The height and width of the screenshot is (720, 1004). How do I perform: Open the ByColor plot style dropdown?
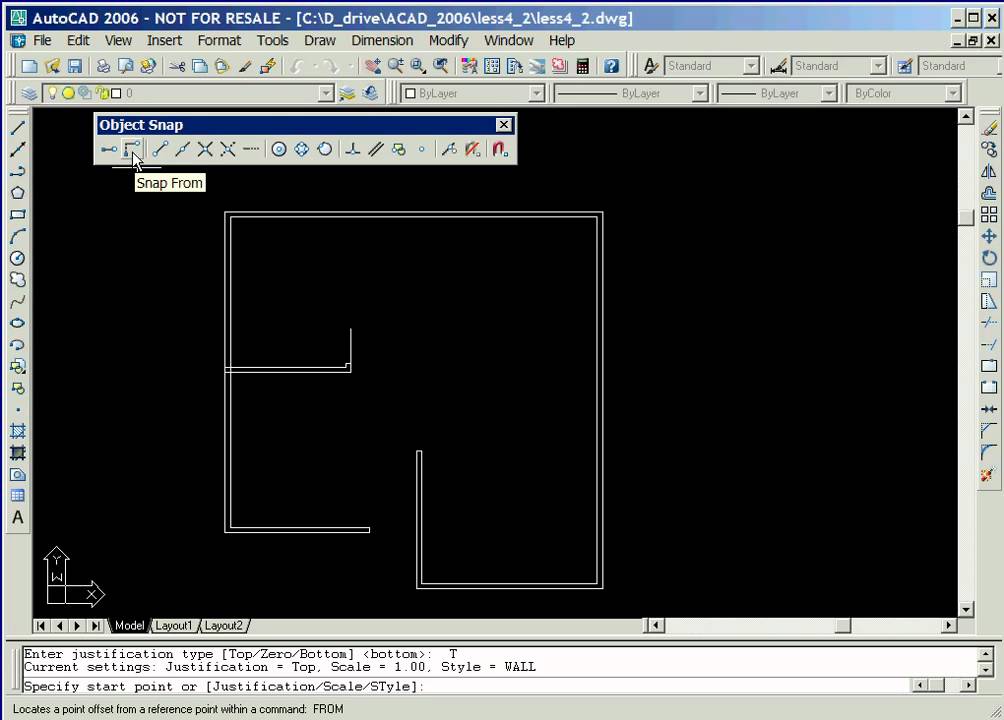952,93
